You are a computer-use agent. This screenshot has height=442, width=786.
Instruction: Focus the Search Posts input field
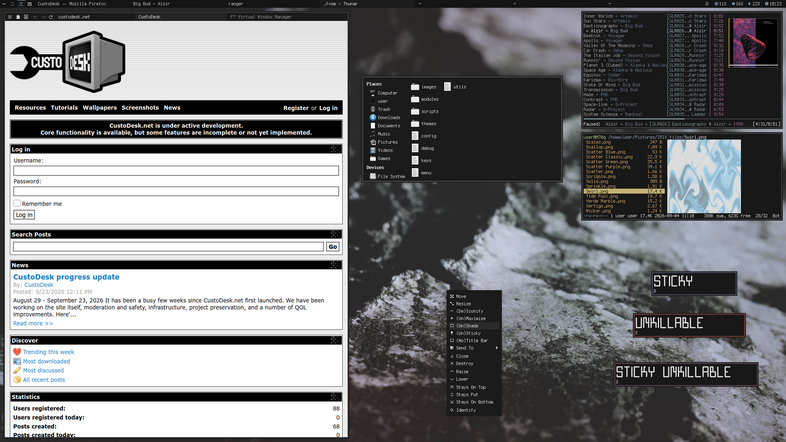(168, 247)
